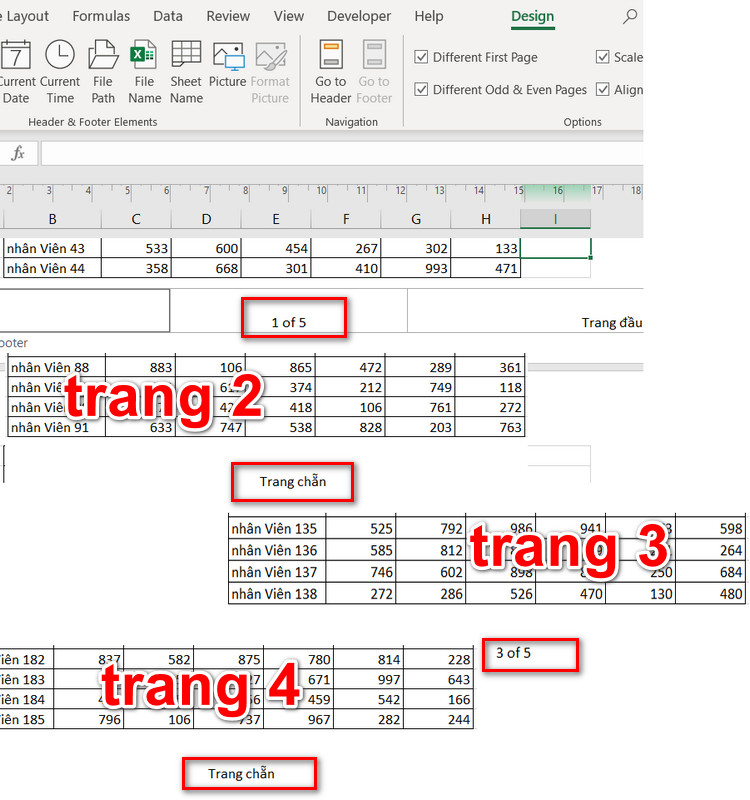Screen dimensions: 750x800
Task: Open the Help tab
Action: coord(429,16)
